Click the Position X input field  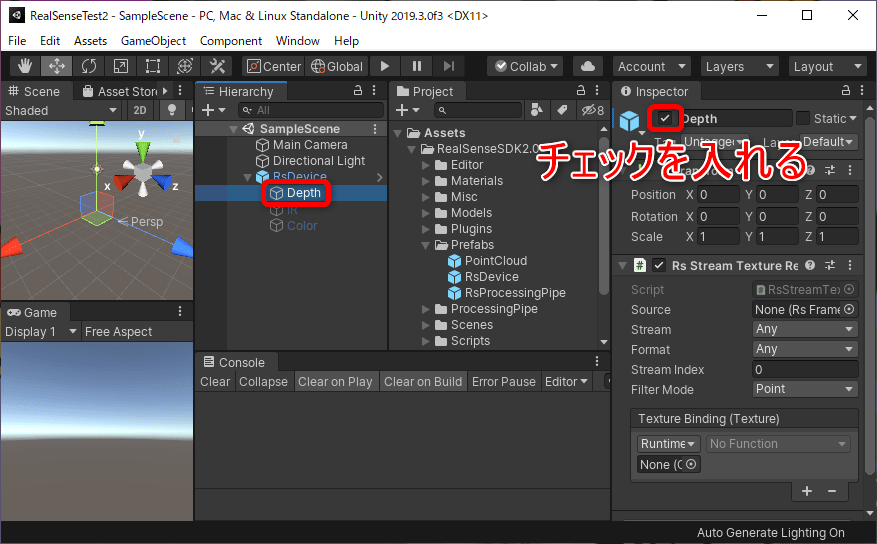[718, 195]
